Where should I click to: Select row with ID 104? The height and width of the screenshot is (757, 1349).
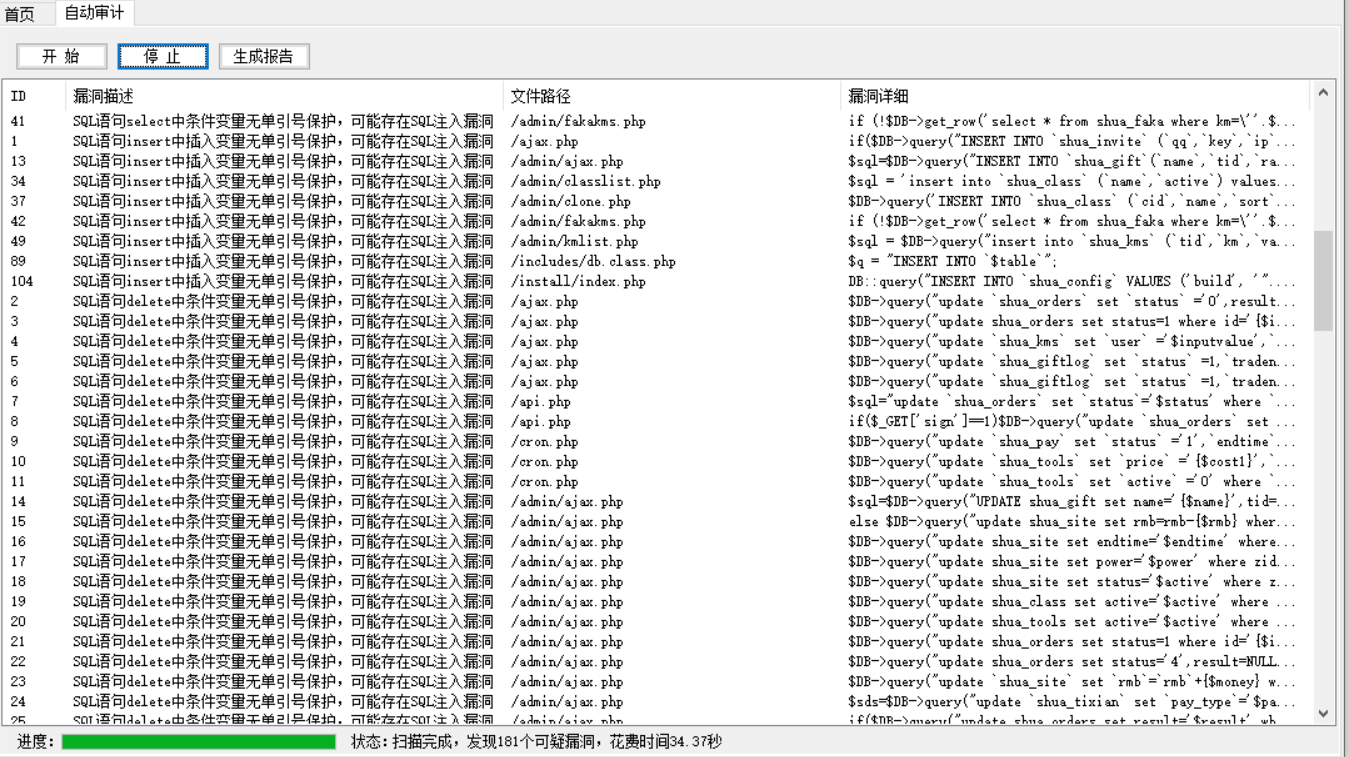click(657, 281)
